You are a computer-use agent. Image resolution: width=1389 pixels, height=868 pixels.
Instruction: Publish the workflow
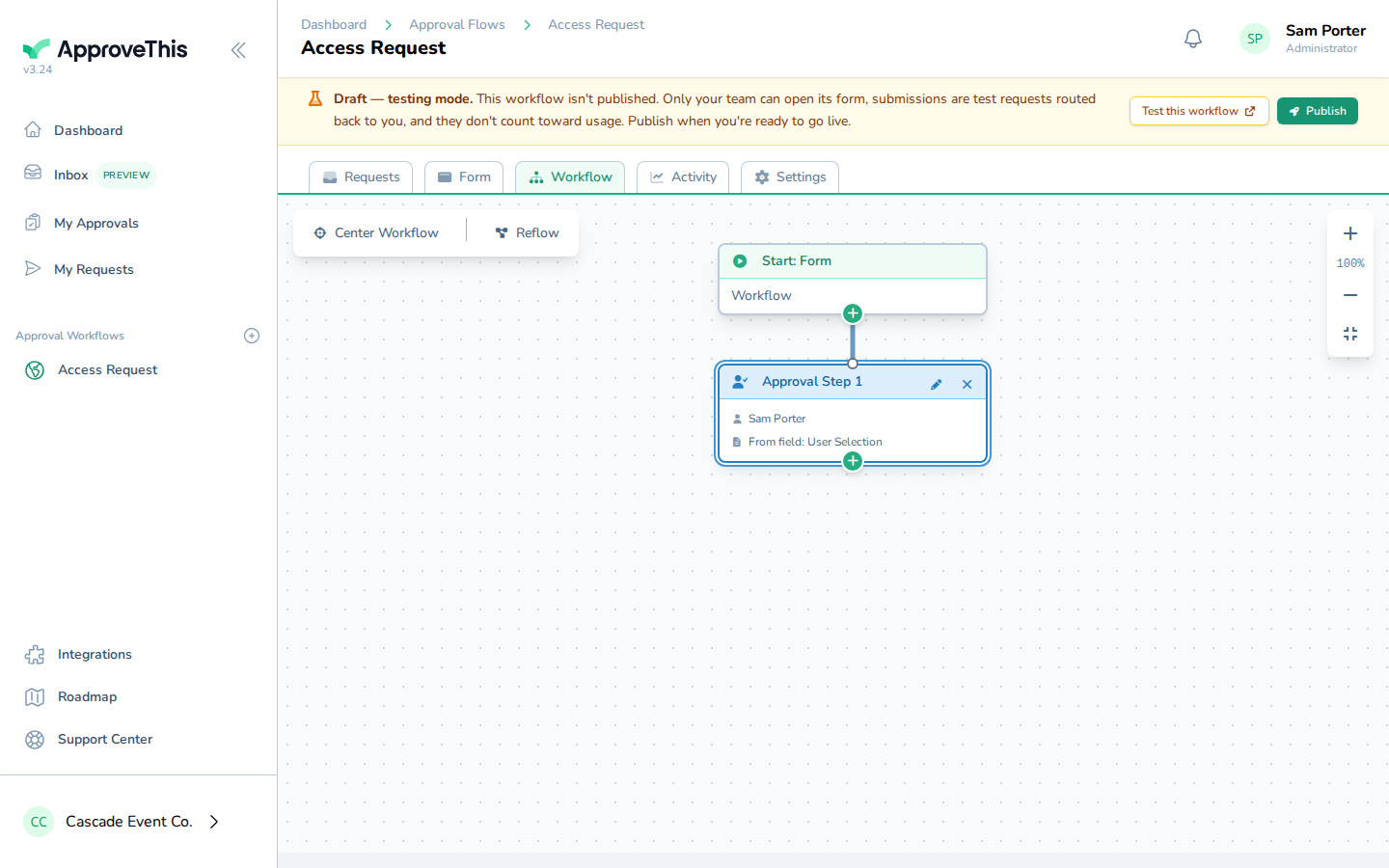[x=1318, y=111]
